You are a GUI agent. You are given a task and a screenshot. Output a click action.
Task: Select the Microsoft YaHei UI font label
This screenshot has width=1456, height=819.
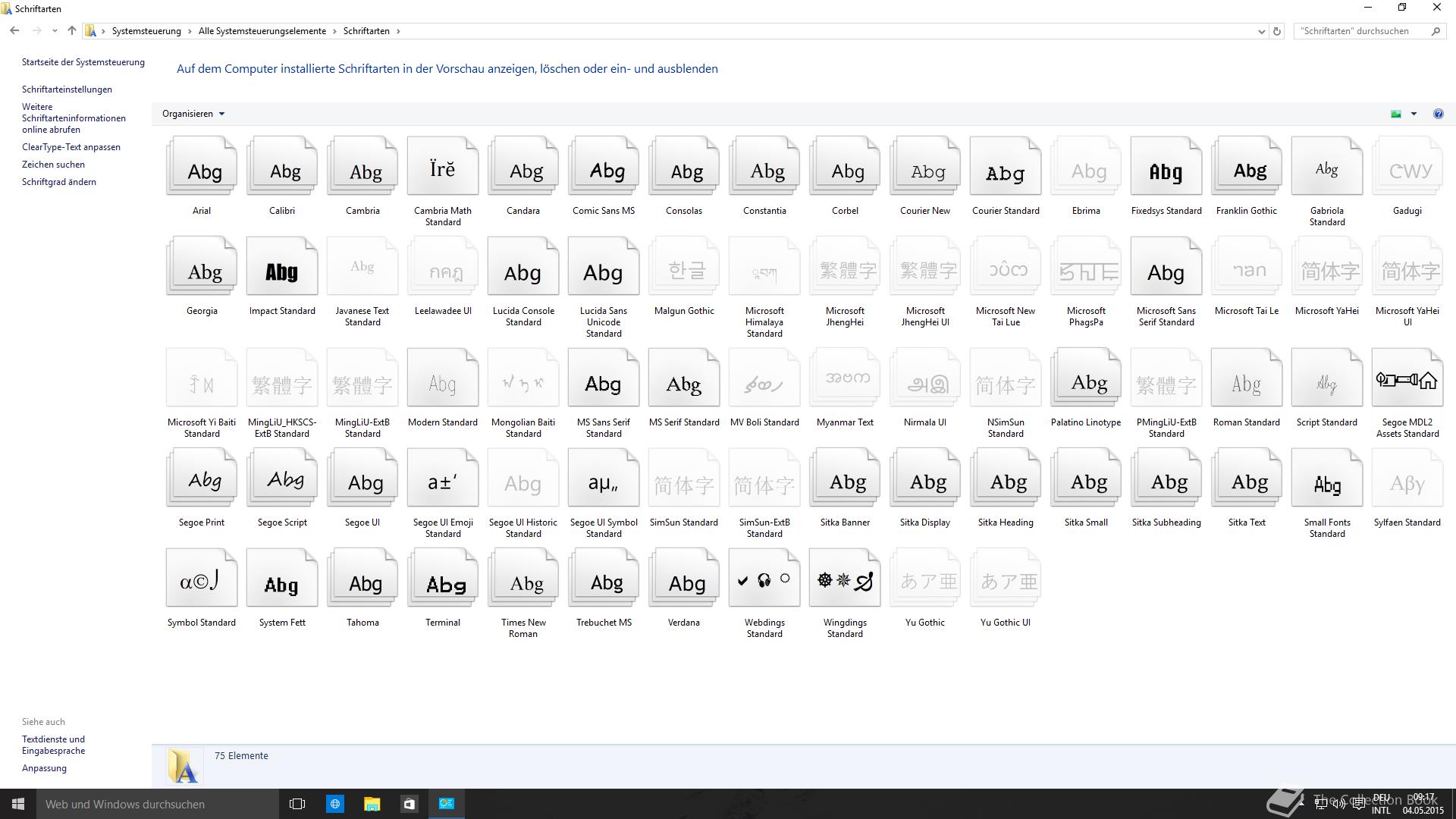(x=1407, y=316)
